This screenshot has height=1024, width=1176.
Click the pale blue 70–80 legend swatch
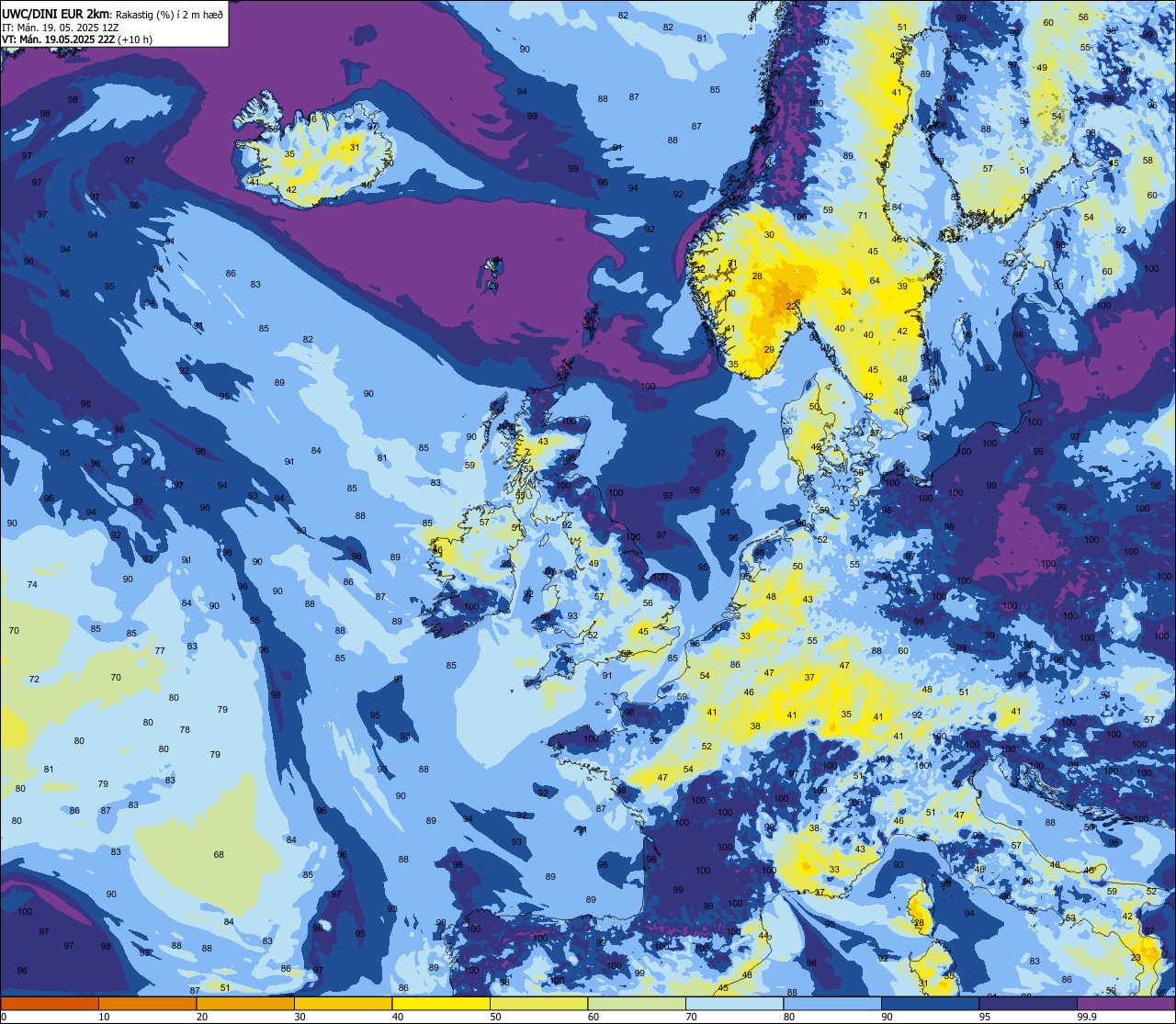[x=734, y=1003]
